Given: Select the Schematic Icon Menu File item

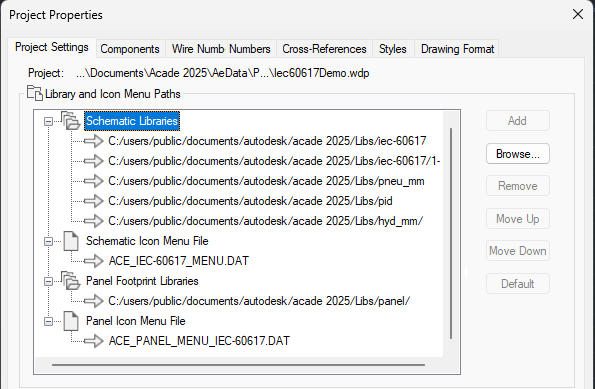Looking at the screenshot, I should tap(147, 241).
